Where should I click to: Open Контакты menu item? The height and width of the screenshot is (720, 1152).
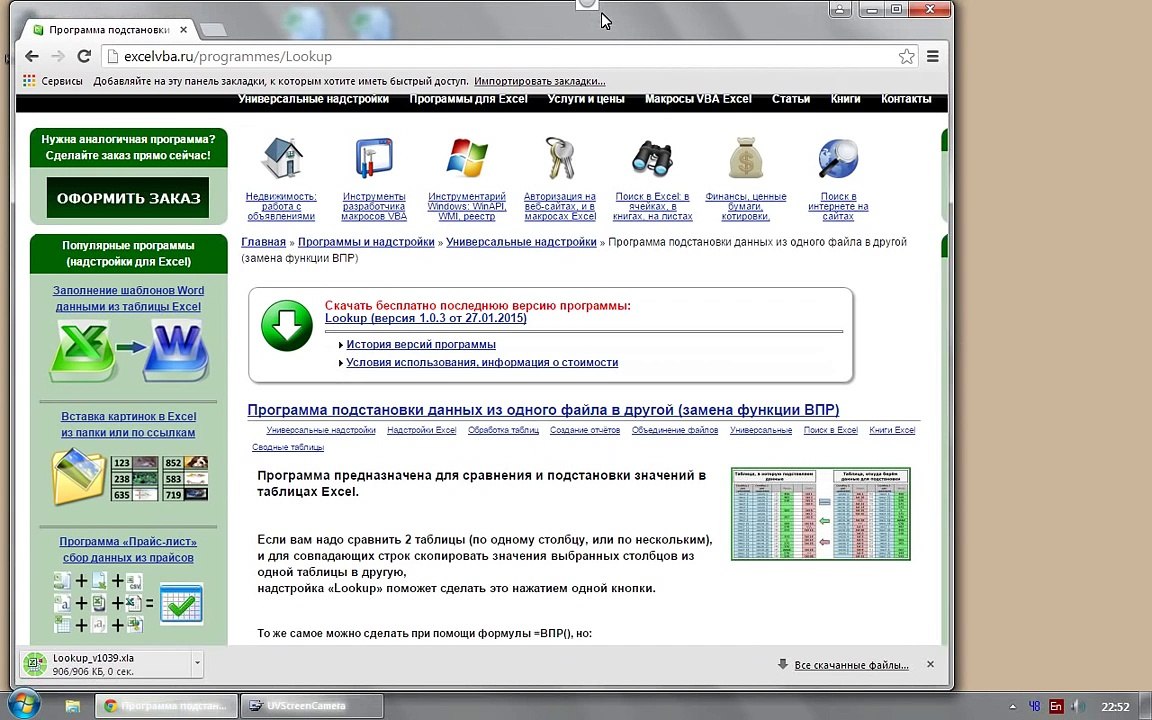906,99
